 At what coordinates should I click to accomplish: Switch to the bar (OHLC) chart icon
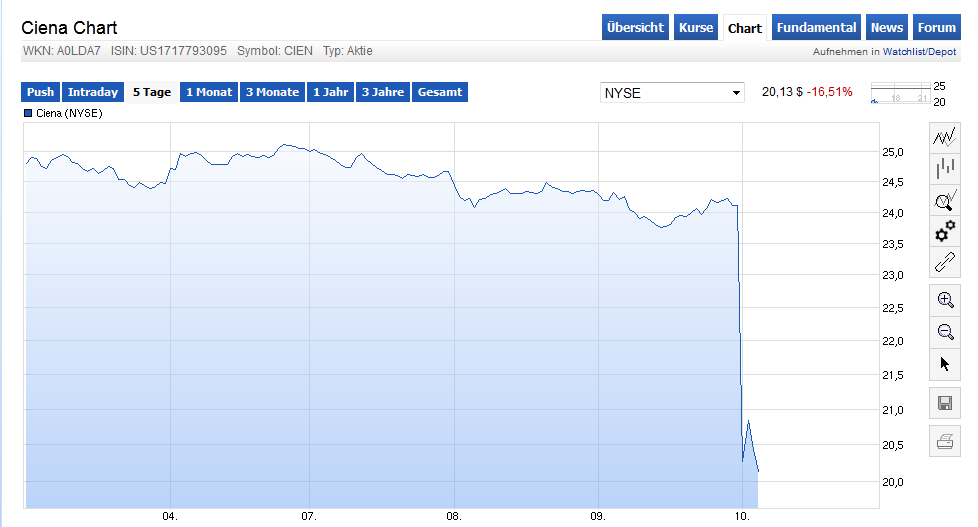[945, 168]
